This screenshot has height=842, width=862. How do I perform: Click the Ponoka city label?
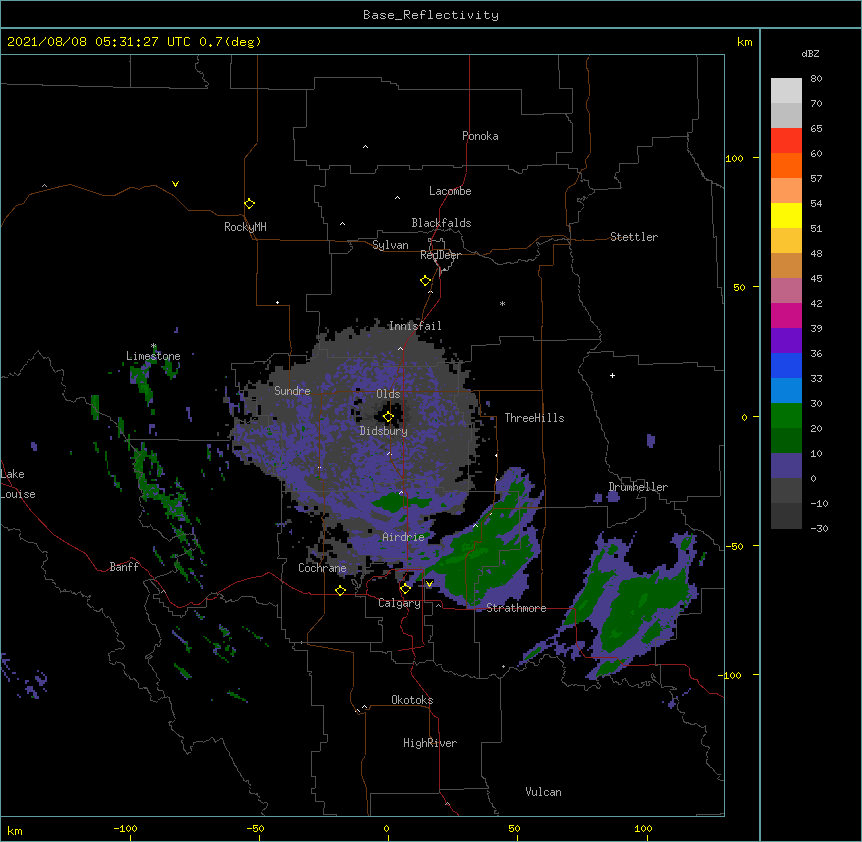click(480, 136)
